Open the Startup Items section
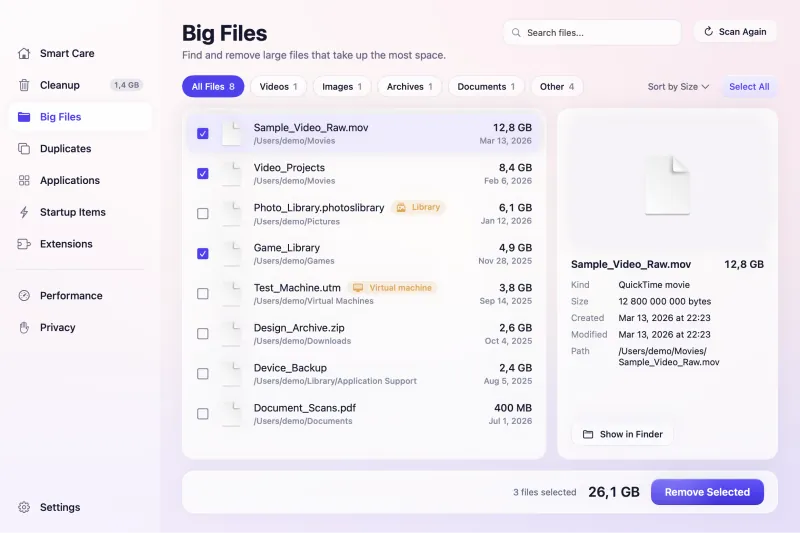 (80, 212)
